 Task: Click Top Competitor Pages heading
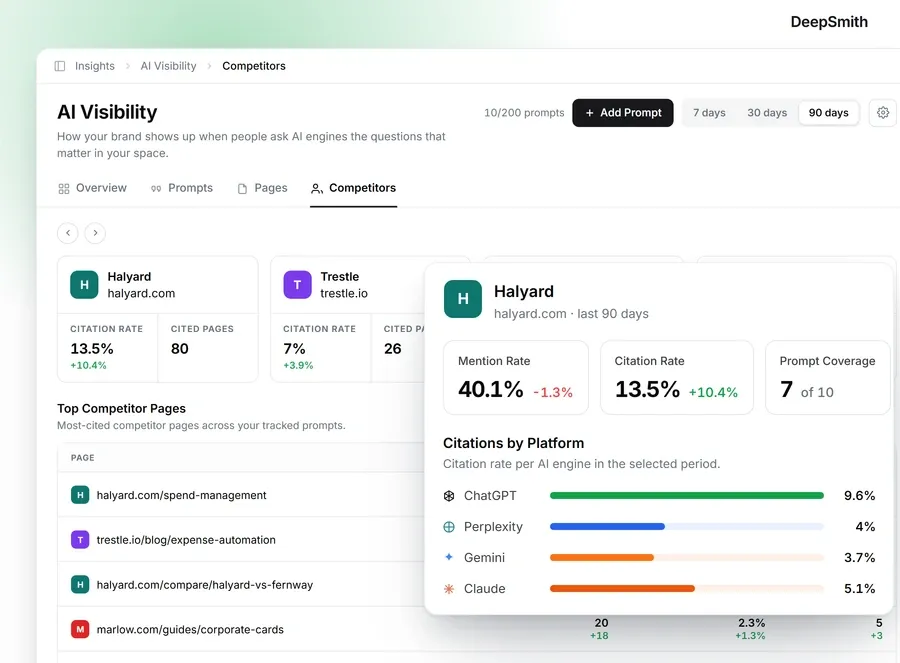tap(121, 408)
